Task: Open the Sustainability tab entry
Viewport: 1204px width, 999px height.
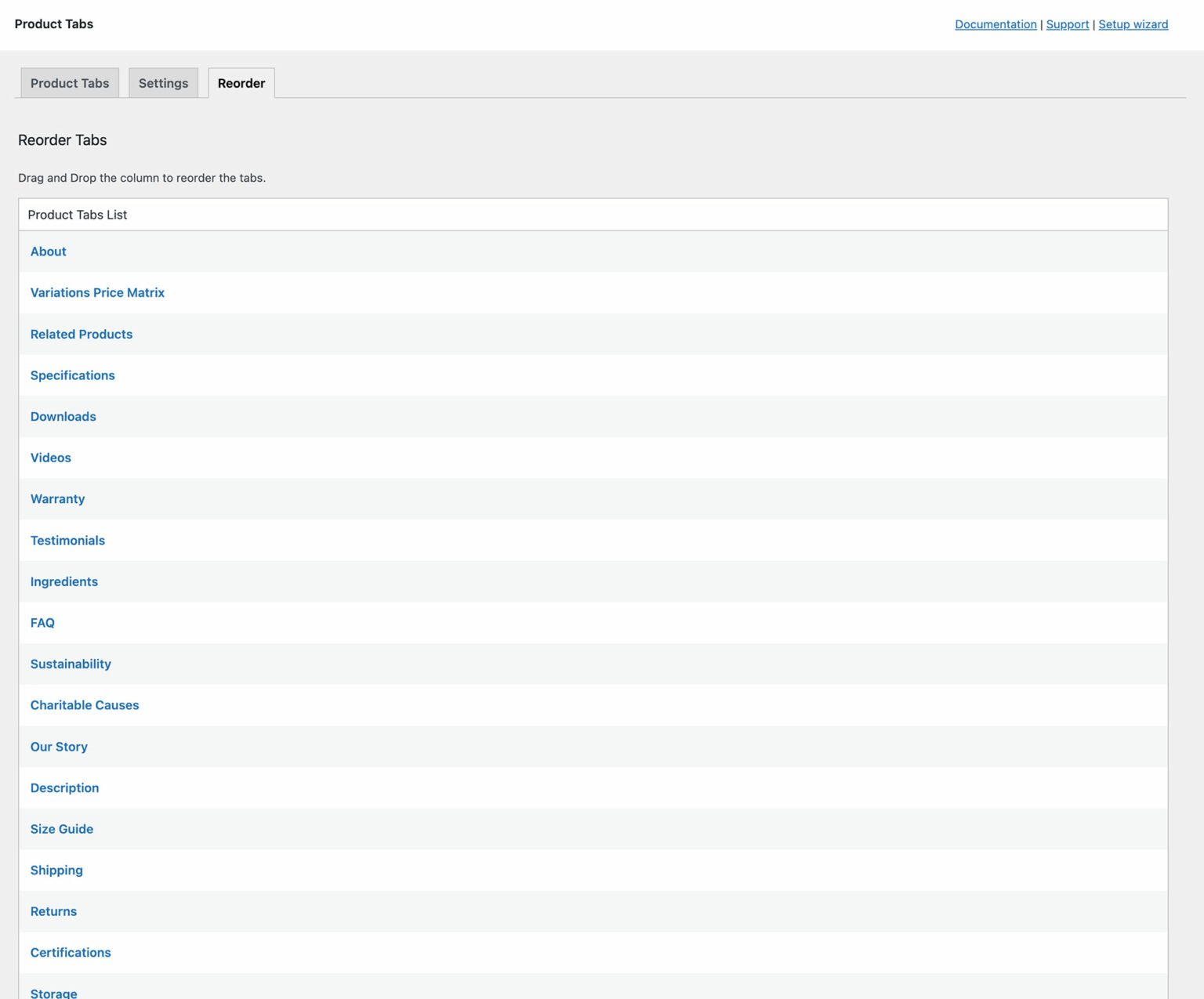Action: [x=71, y=664]
